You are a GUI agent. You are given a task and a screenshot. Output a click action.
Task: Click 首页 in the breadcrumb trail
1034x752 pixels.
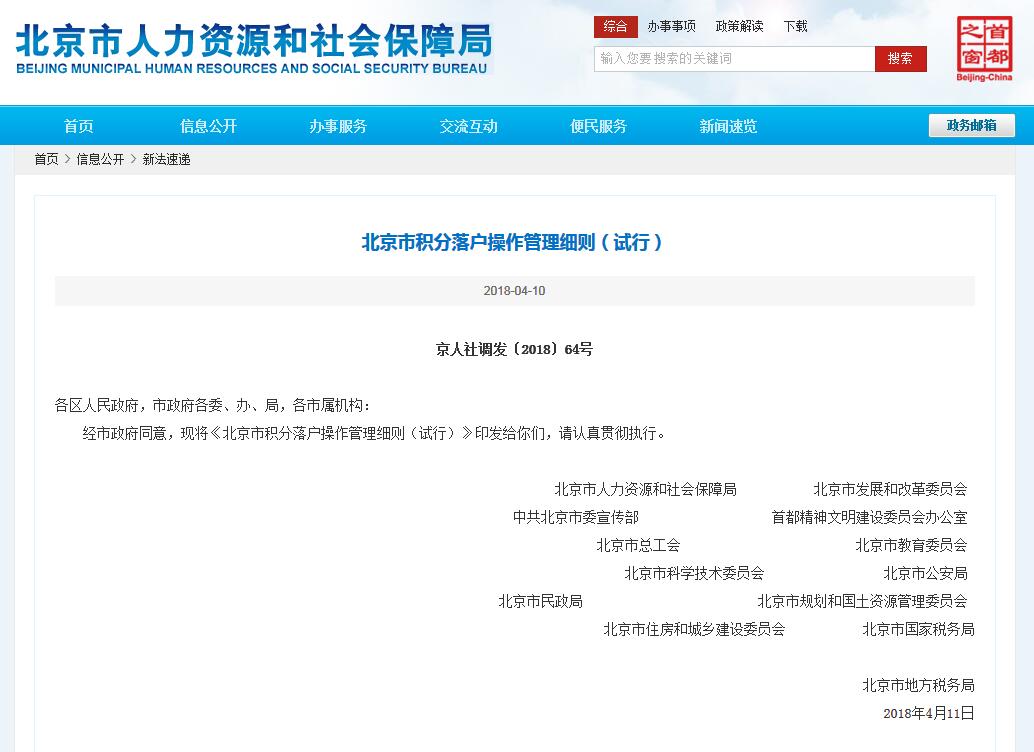coord(46,159)
